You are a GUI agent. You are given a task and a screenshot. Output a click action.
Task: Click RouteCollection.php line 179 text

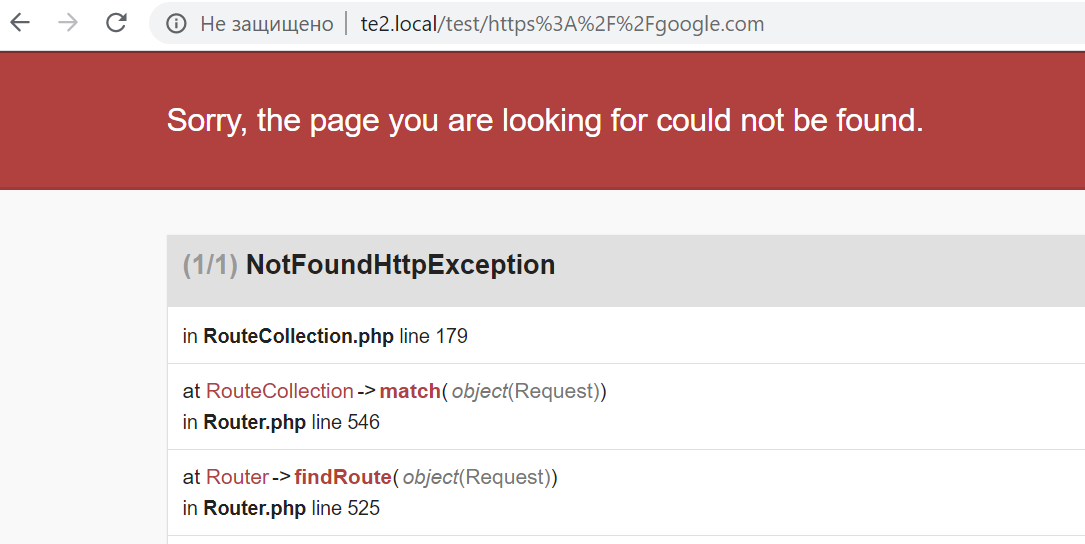(325, 336)
